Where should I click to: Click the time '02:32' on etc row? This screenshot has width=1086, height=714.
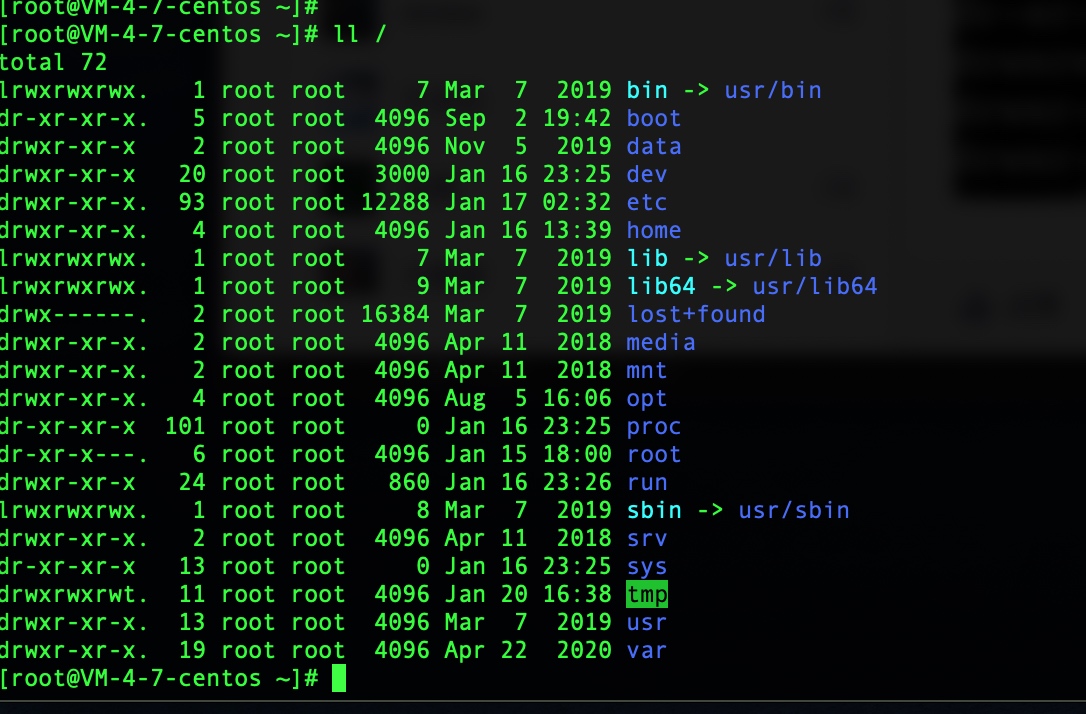577,202
